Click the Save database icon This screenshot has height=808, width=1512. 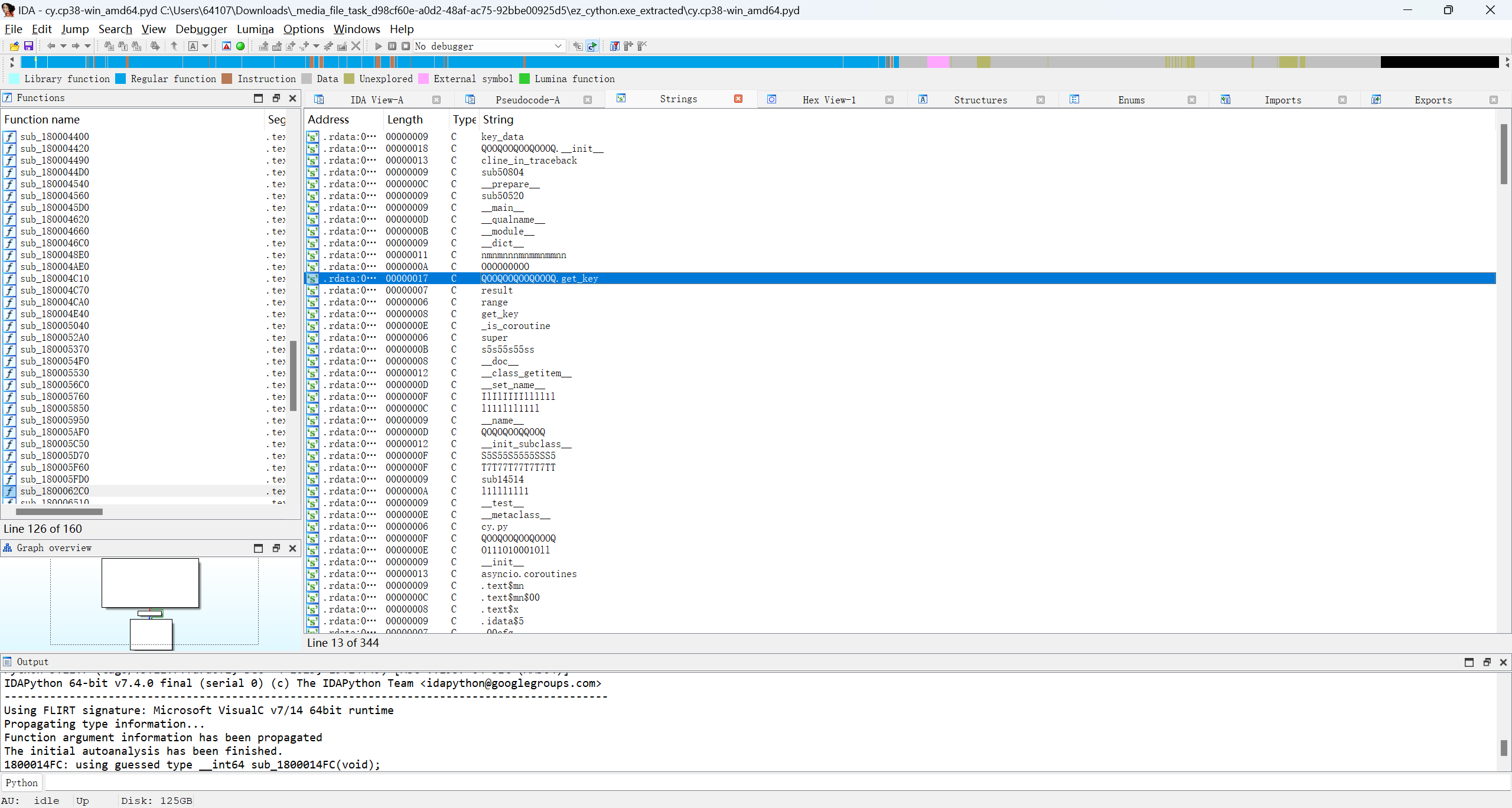tap(28, 46)
